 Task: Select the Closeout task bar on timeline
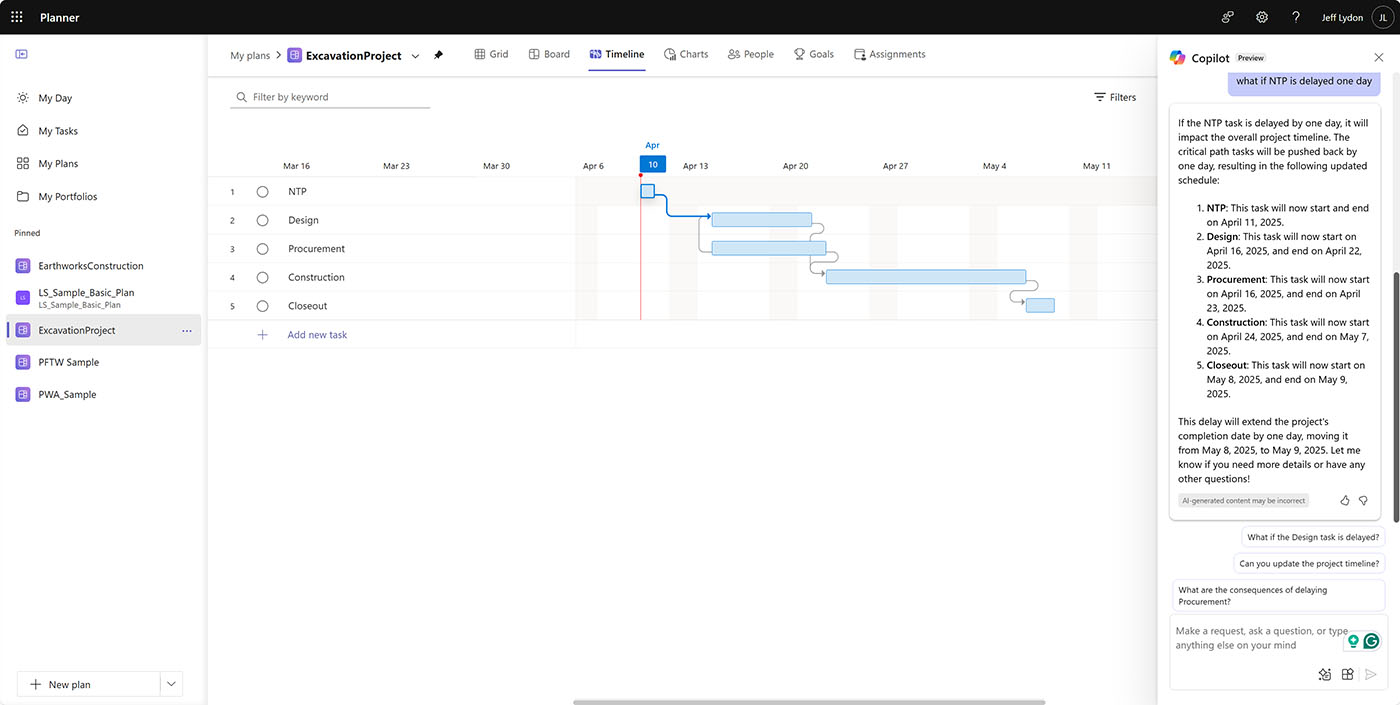(x=1040, y=306)
